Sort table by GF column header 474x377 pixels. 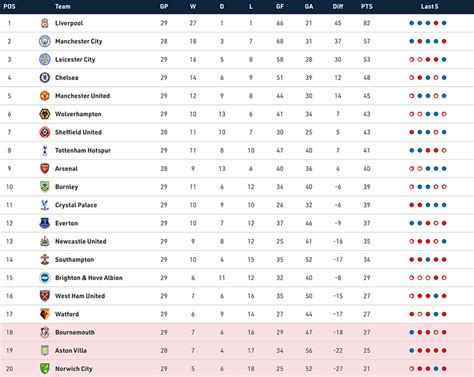click(280, 6)
